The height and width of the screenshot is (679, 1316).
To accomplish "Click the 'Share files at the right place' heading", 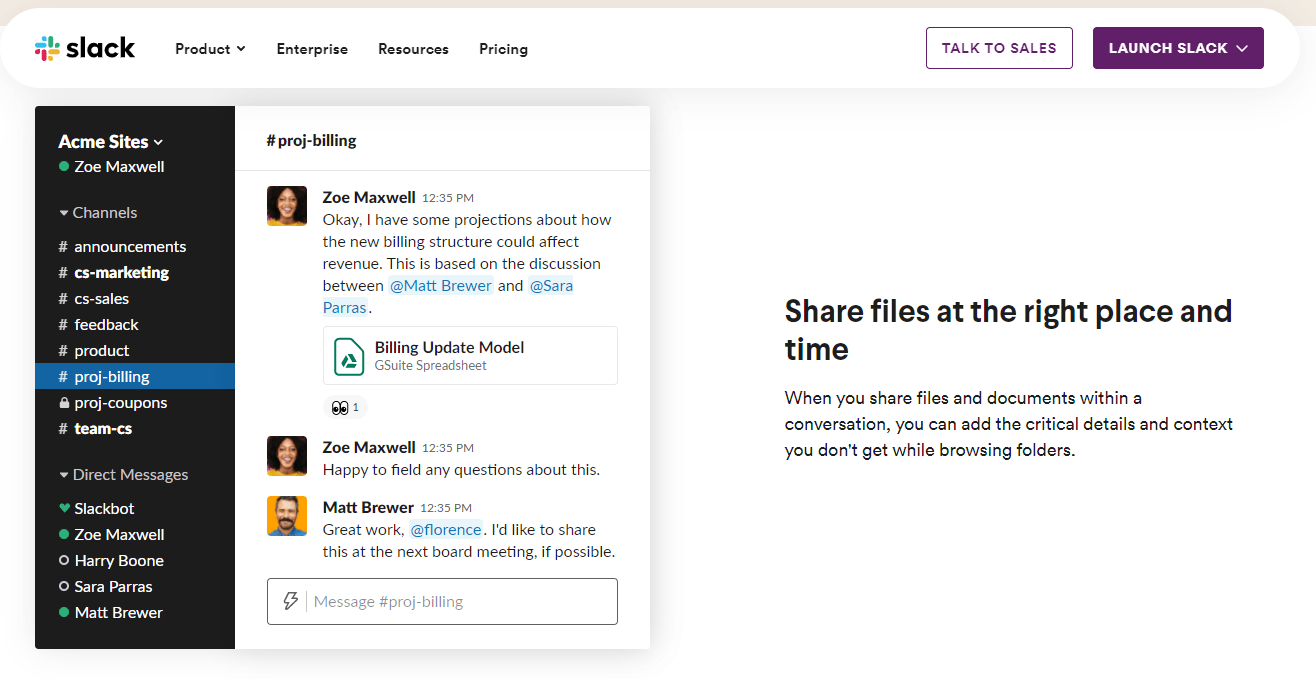I will click(x=1008, y=330).
